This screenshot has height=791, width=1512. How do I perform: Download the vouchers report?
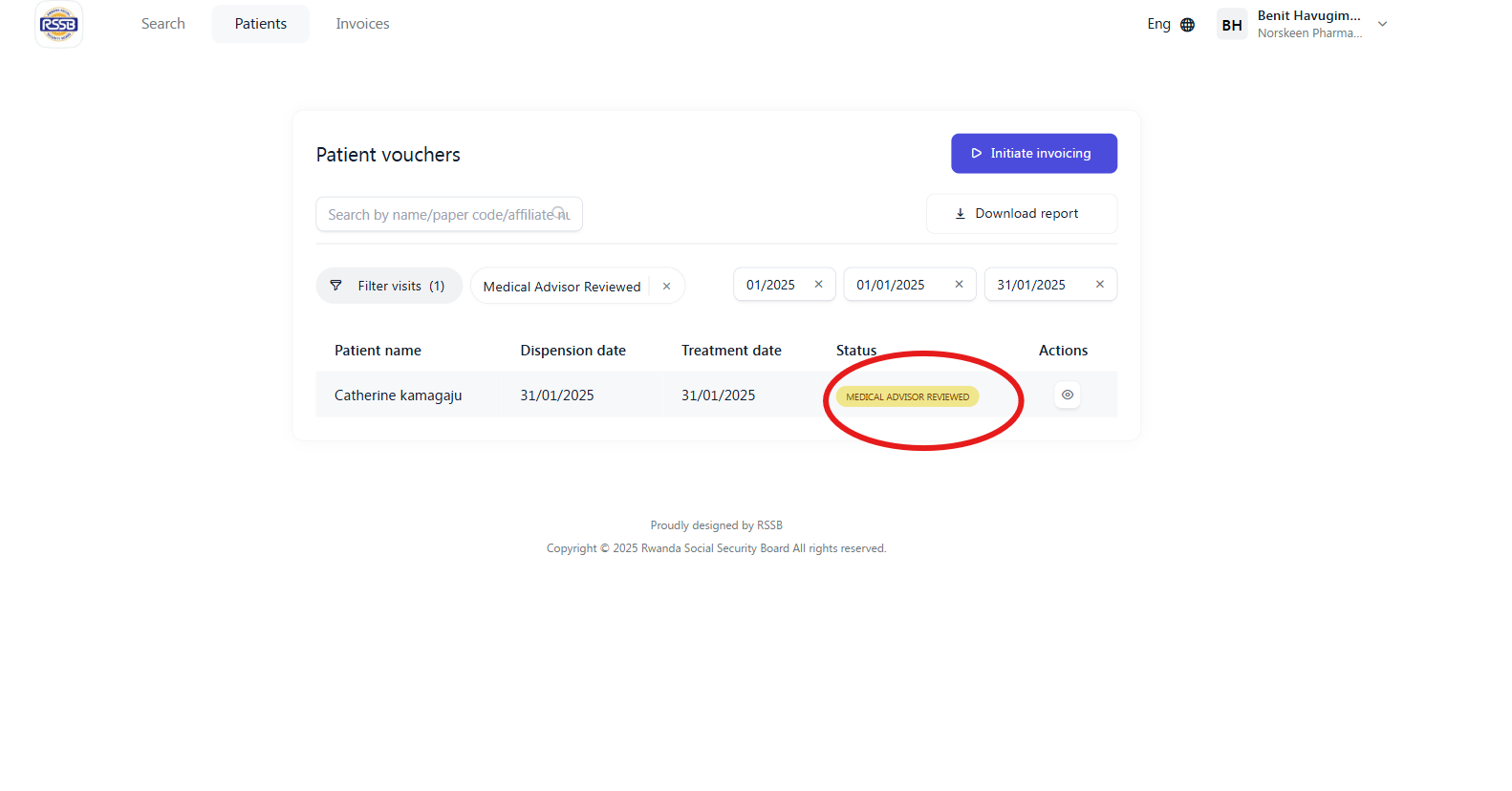(1022, 214)
